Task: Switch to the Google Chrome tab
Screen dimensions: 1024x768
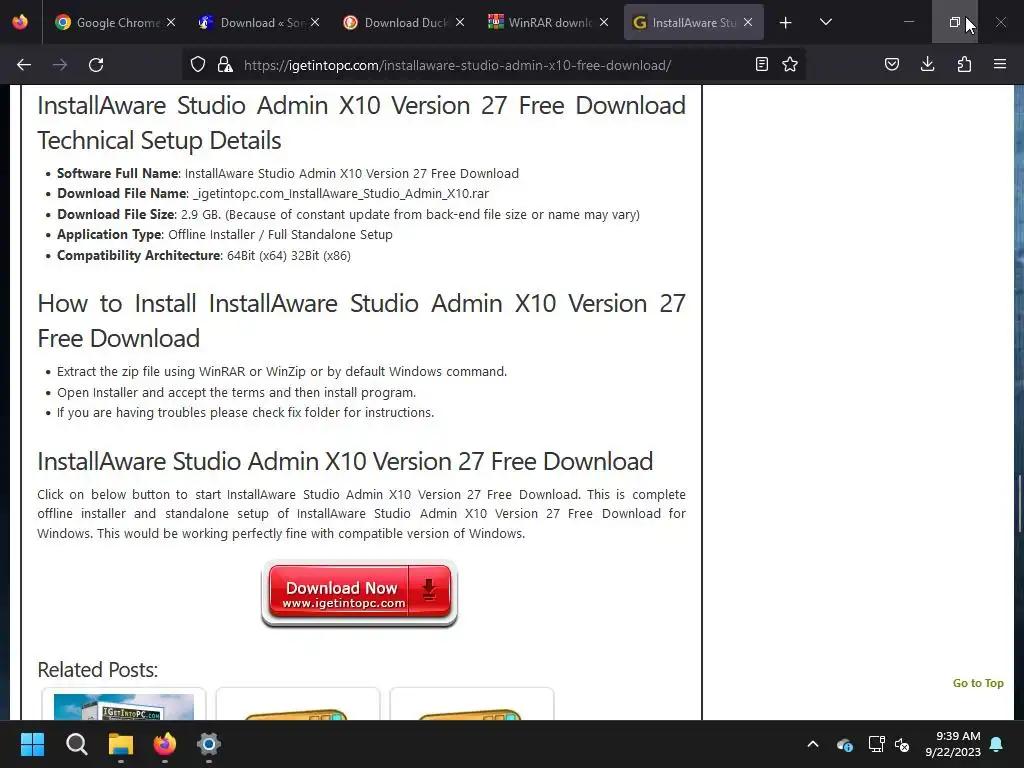Action: pyautogui.click(x=116, y=22)
